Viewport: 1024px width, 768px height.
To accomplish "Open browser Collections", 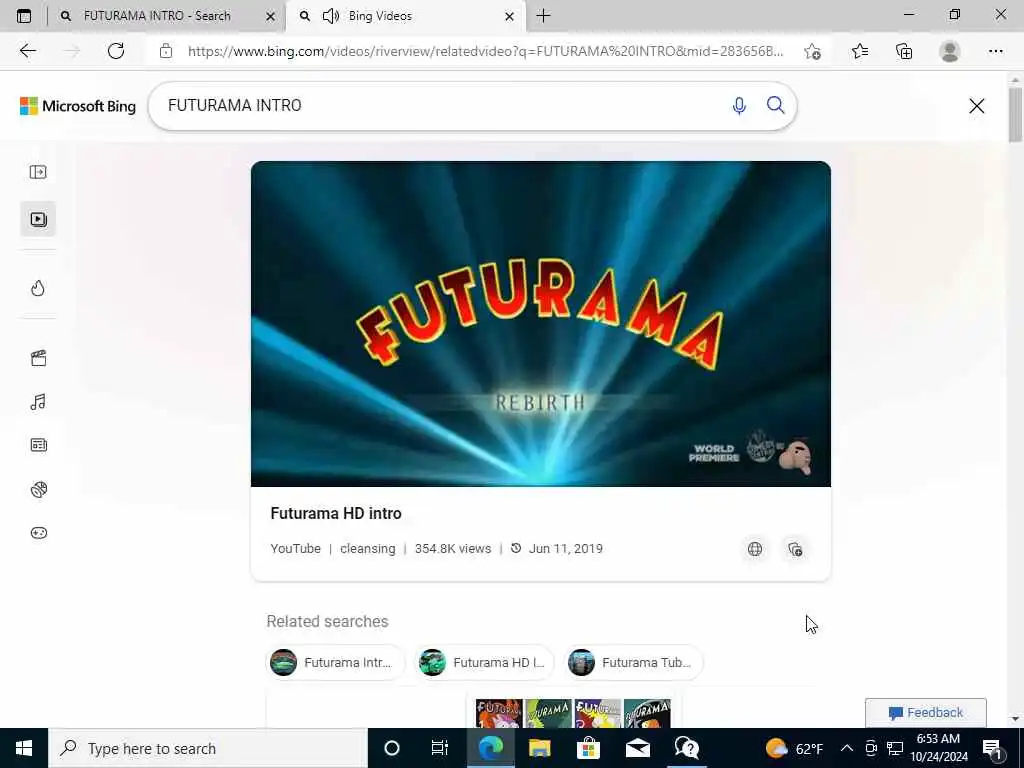I will tap(904, 51).
